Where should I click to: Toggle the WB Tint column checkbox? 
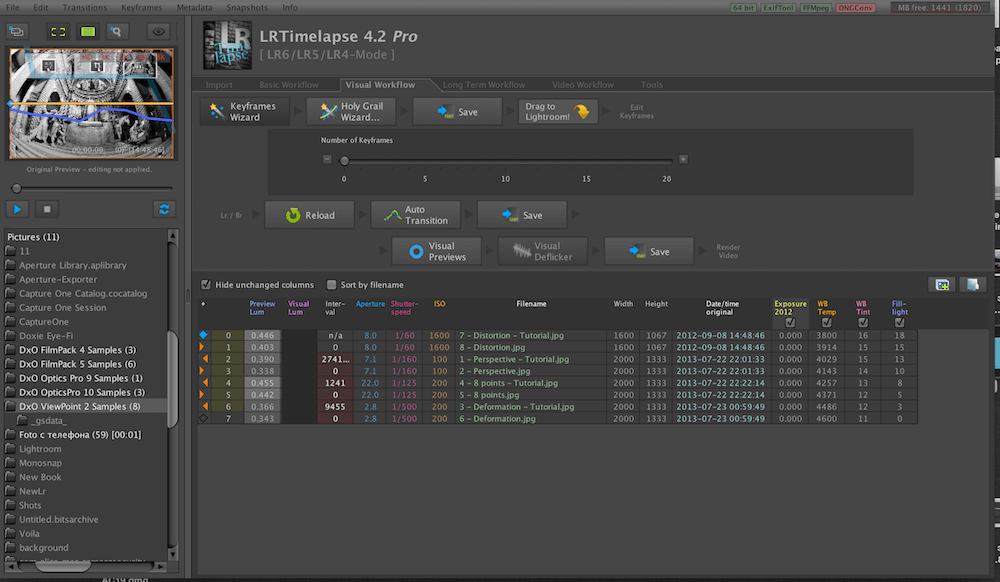pyautogui.click(x=863, y=323)
